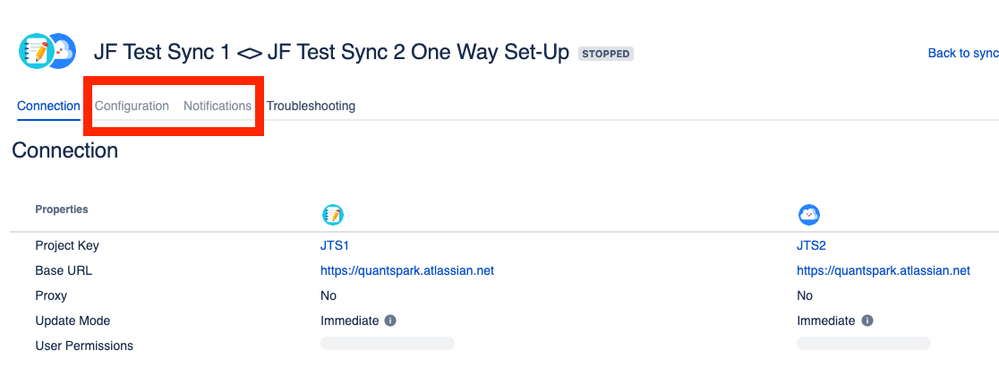The height and width of the screenshot is (376, 999).
Task: Click the JF Test Sync title text
Action: [331, 52]
